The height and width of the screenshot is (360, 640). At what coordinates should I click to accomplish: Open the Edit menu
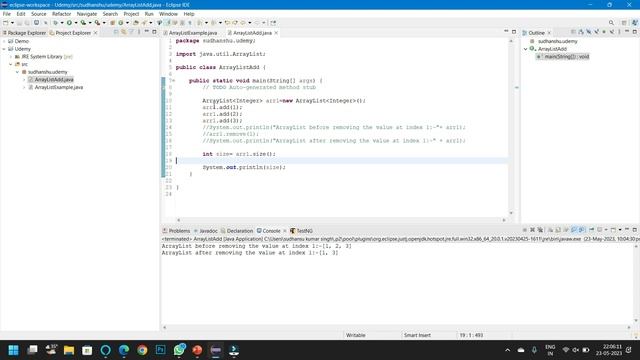click(x=21, y=14)
